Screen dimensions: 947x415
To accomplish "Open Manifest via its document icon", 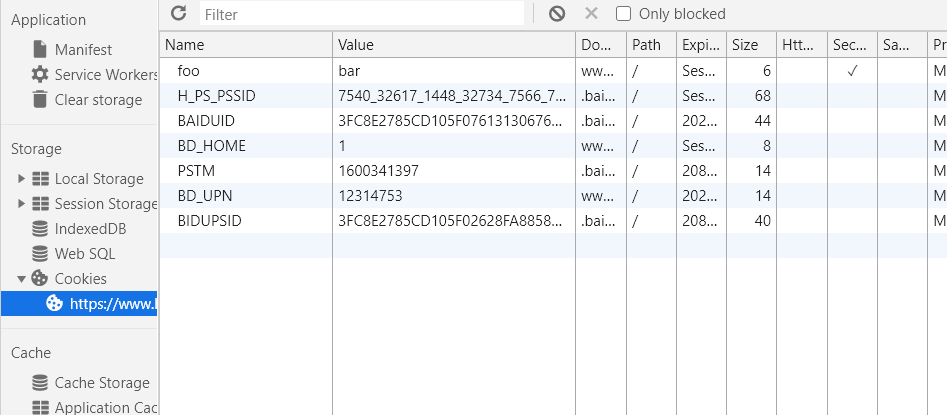I will 40,49.
